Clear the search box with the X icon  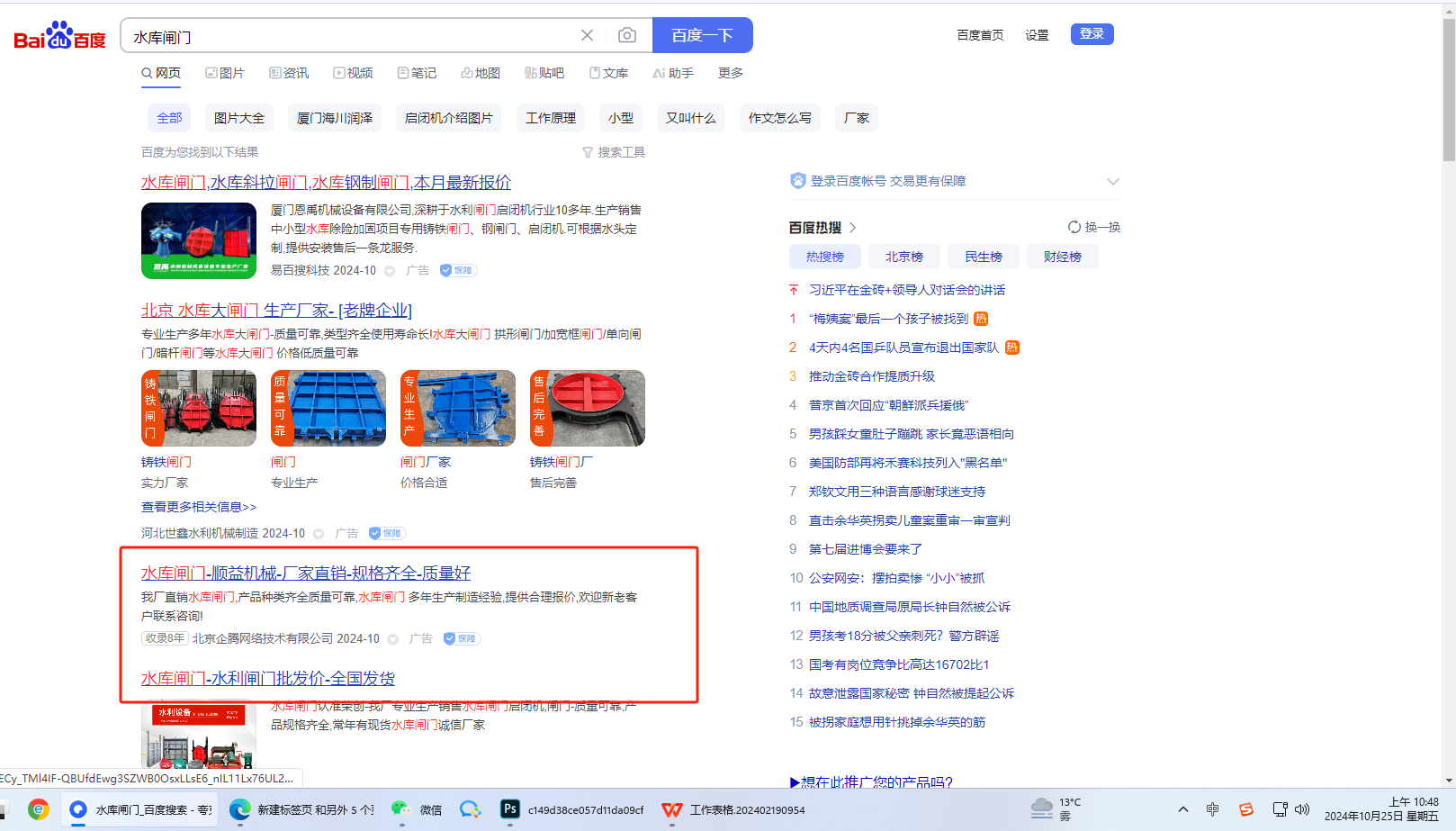587,35
